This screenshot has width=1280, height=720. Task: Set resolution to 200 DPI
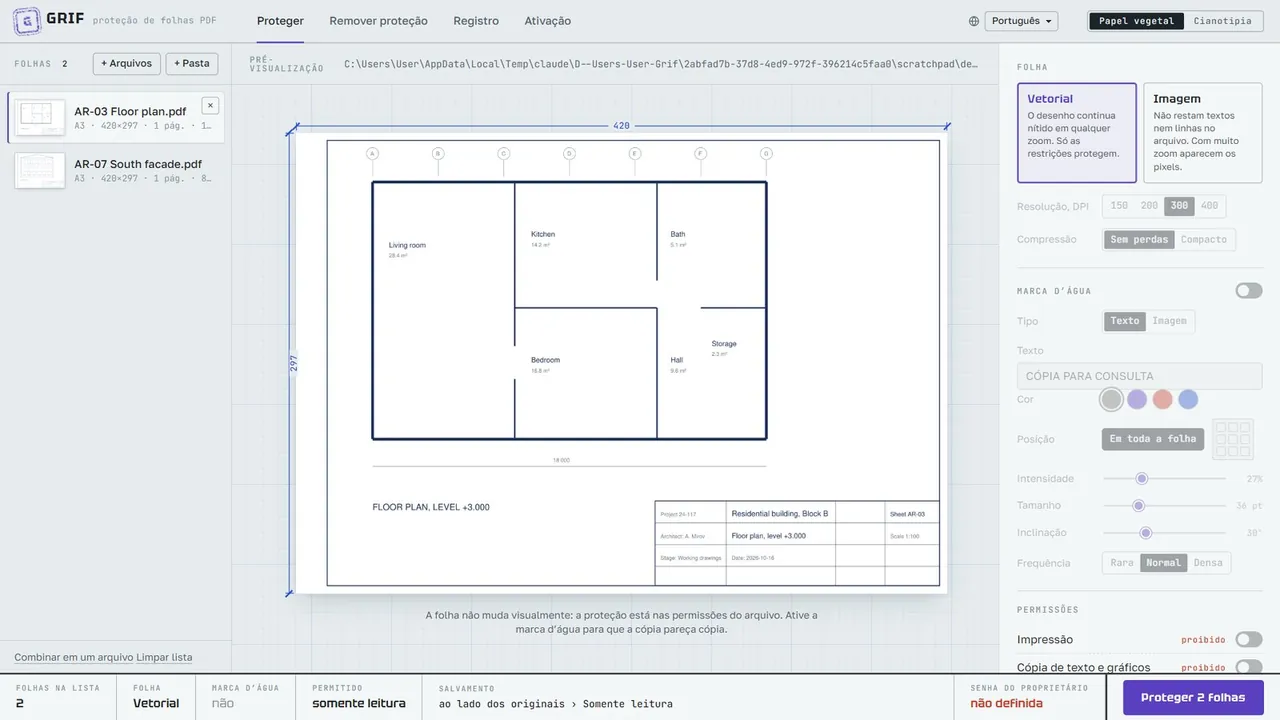coord(1149,206)
